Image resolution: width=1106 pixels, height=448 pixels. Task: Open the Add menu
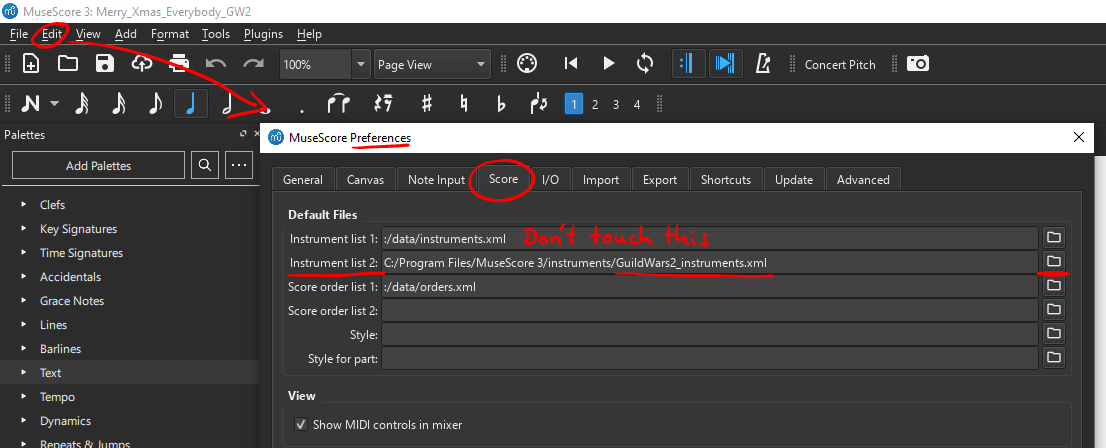pyautogui.click(x=126, y=34)
